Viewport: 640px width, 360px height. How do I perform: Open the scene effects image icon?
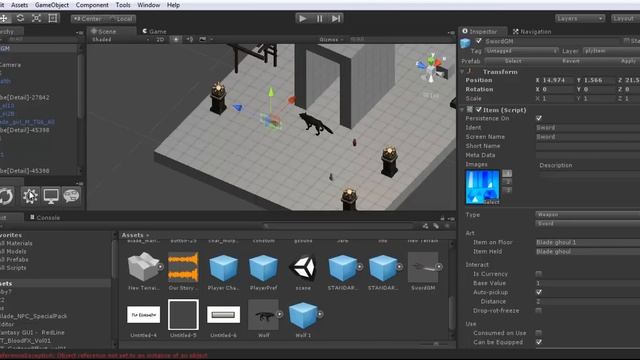(203, 40)
